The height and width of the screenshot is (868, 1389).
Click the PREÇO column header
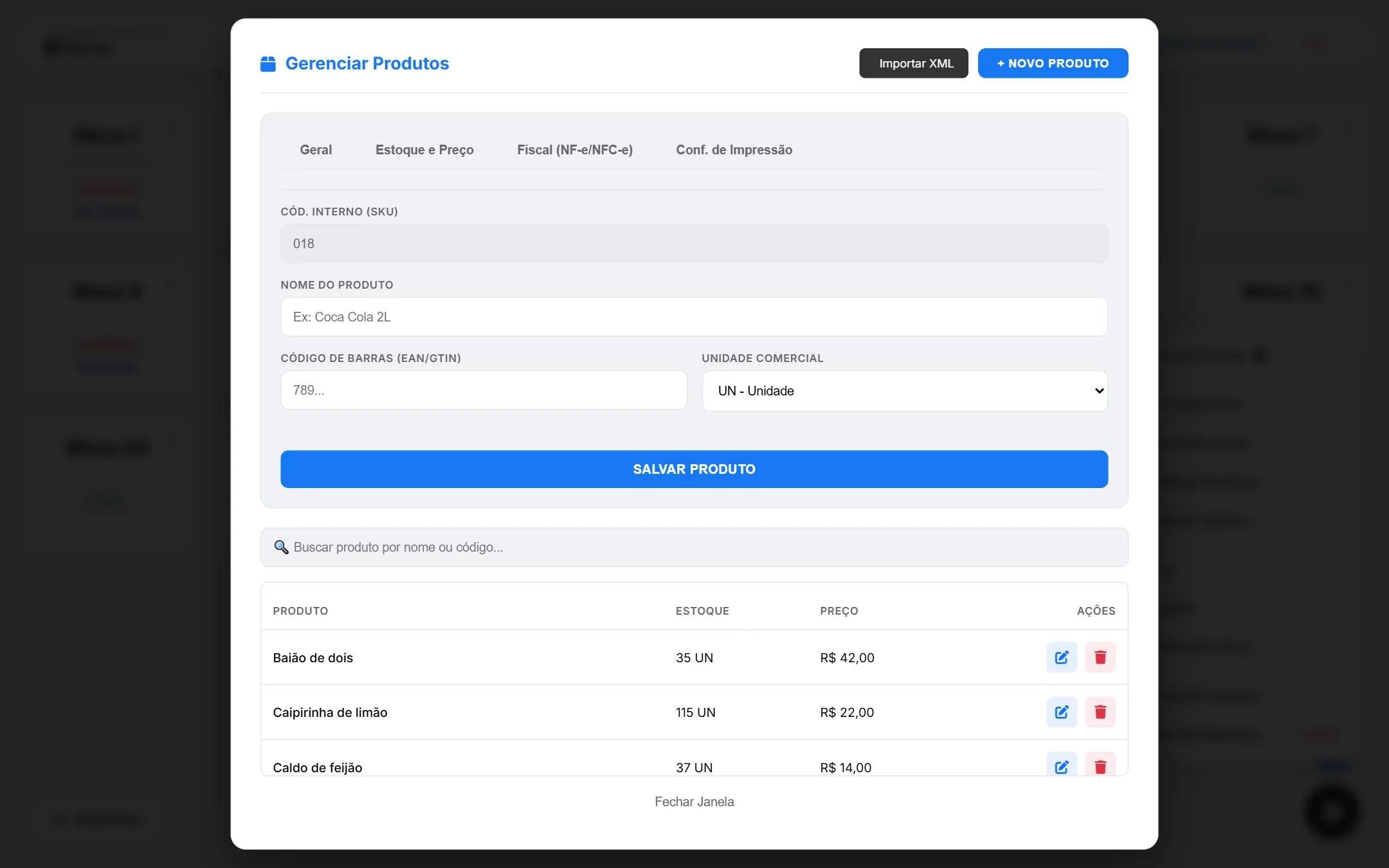point(839,611)
